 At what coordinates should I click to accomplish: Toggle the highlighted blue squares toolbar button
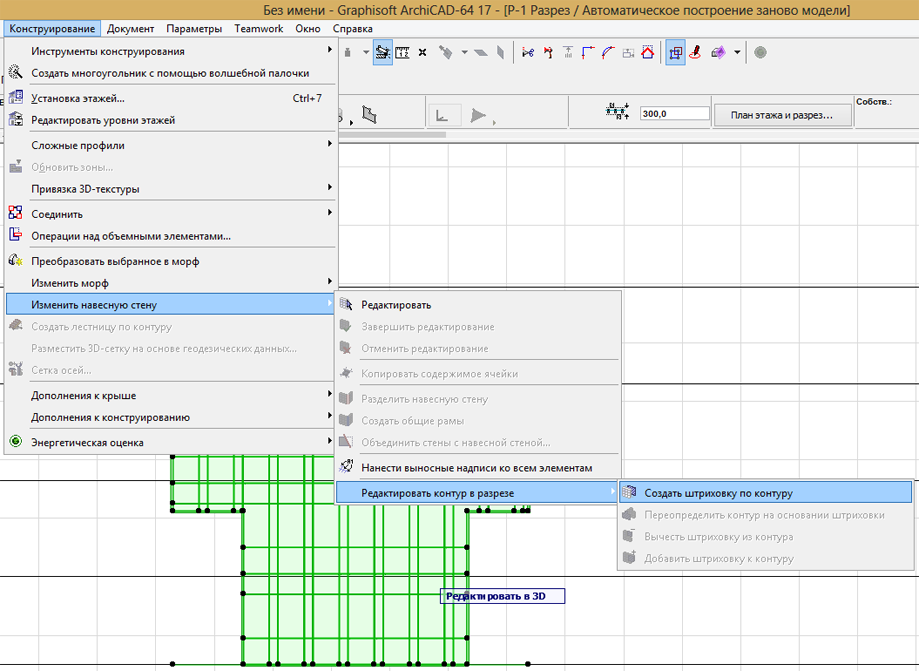(x=675, y=52)
